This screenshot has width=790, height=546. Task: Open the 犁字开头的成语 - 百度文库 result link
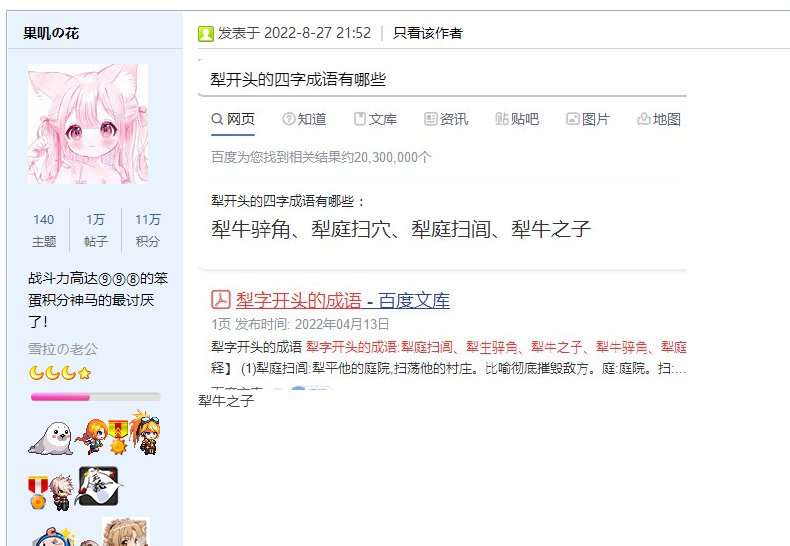(x=343, y=301)
